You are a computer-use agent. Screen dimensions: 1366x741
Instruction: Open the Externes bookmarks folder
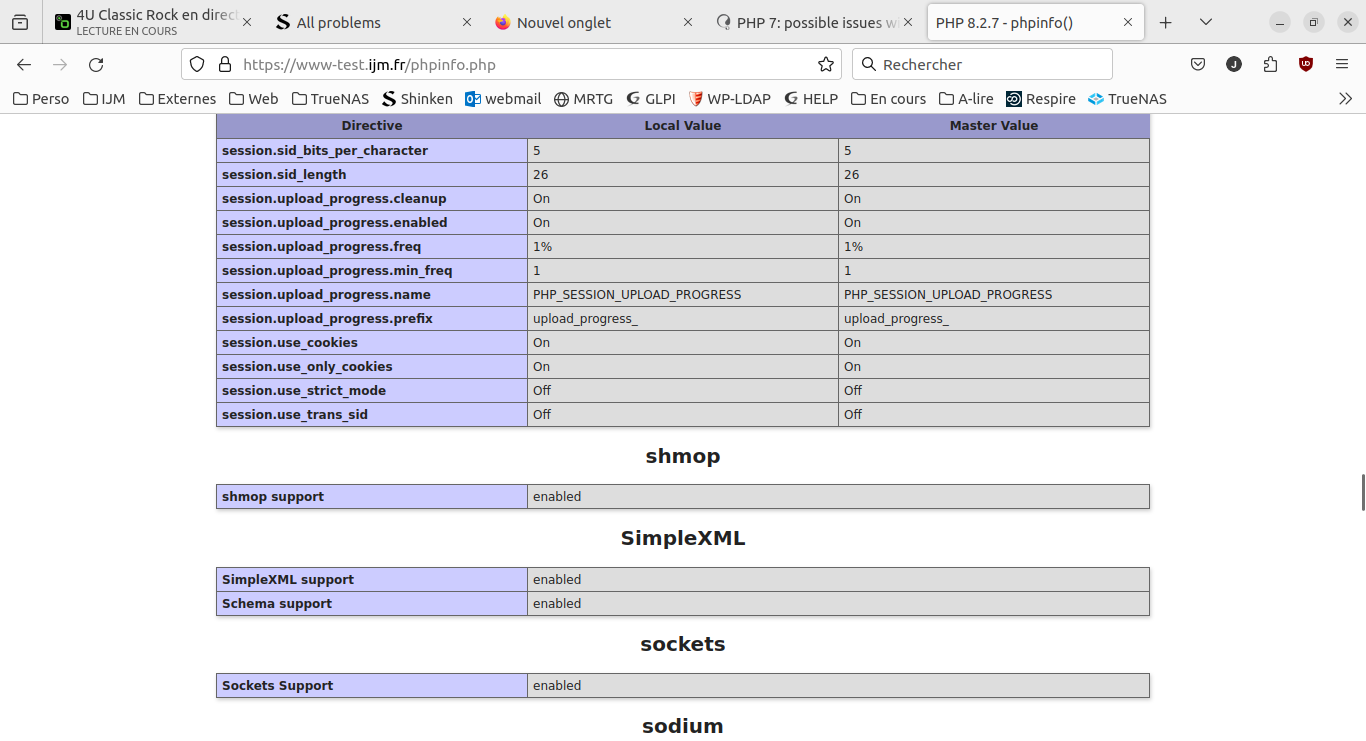click(177, 99)
